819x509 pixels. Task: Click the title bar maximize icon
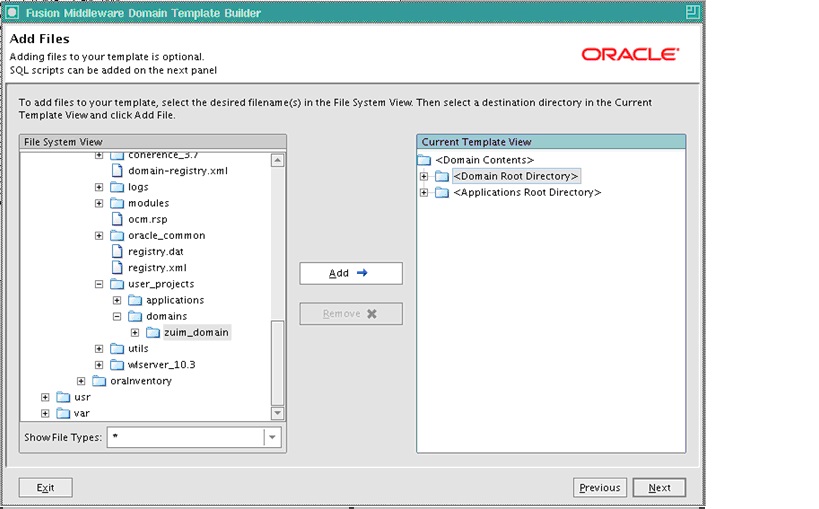tap(693, 12)
